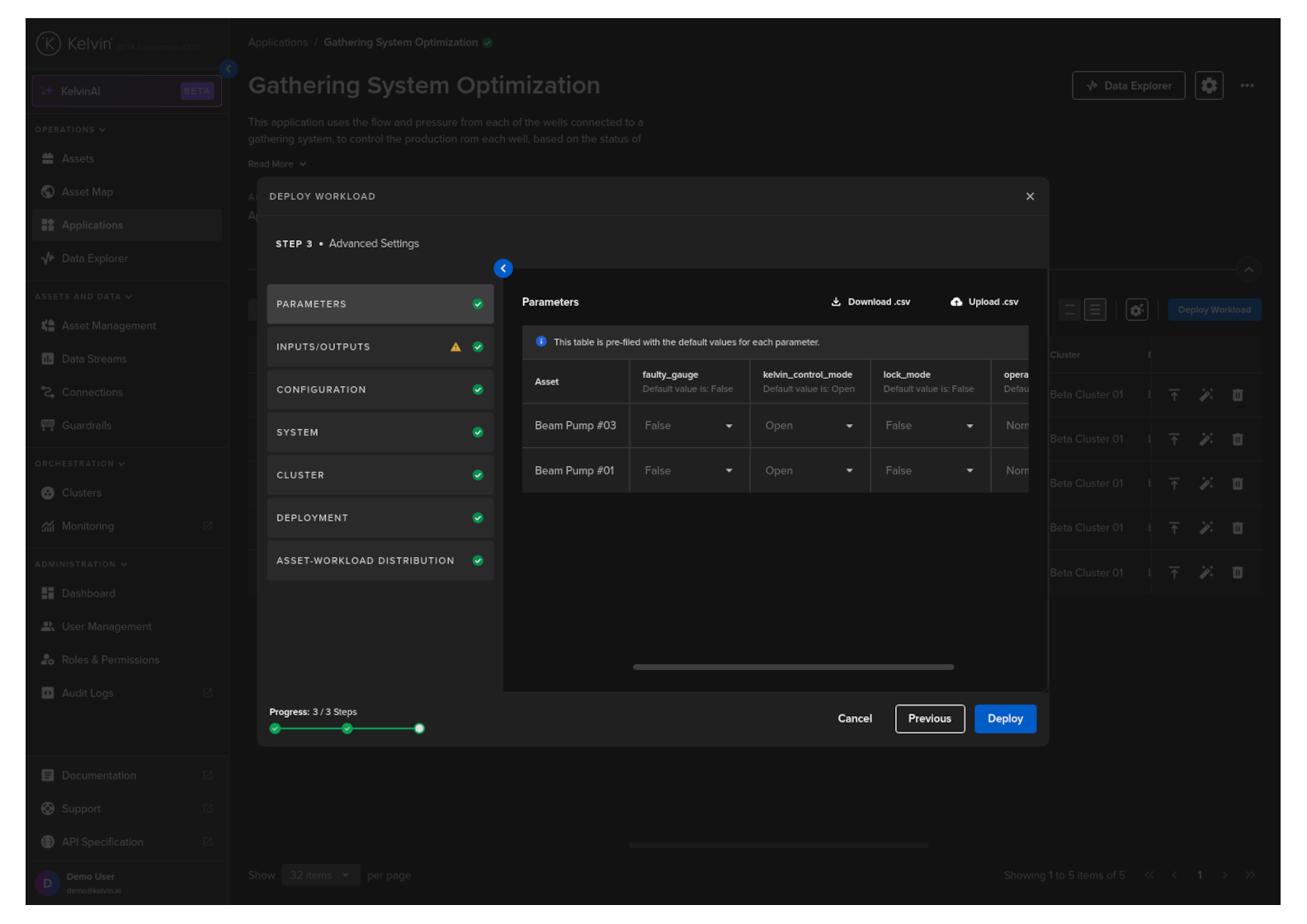Click the horizontal scrollbar under the parameters table
The width and height of the screenshot is (1307, 924).
click(x=793, y=667)
